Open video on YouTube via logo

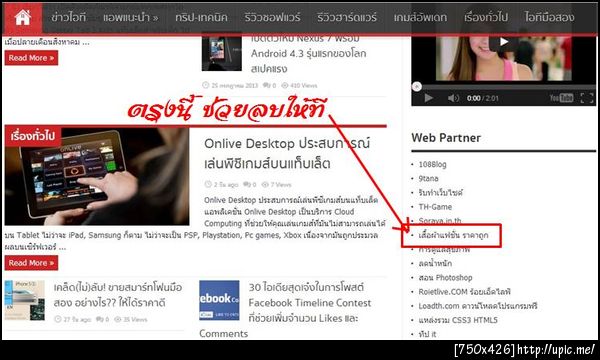click(x=561, y=98)
